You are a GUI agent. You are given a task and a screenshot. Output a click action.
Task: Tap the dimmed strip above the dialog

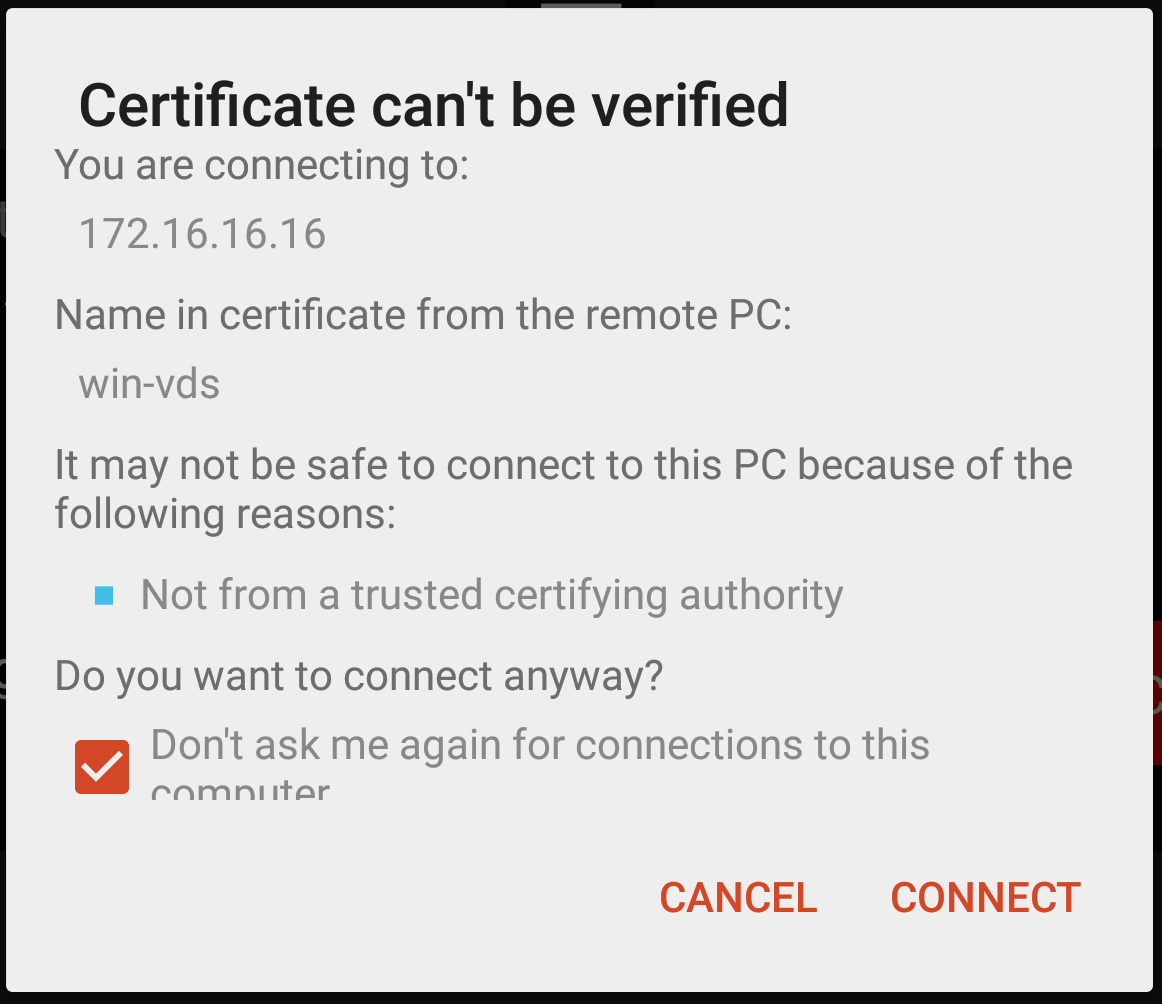click(x=300, y=4)
